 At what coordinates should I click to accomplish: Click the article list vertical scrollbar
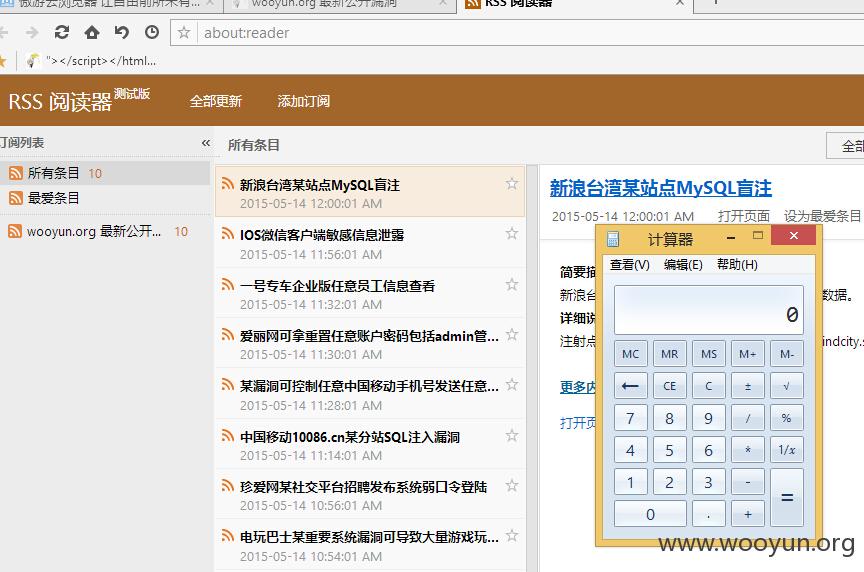pyautogui.click(x=532, y=368)
